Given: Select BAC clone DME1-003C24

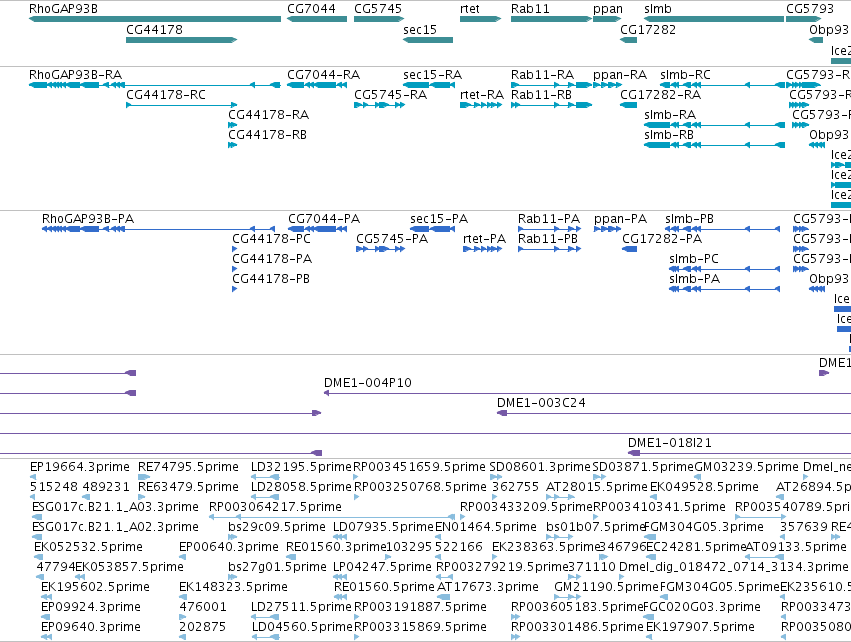Looking at the screenshot, I should point(674,413).
